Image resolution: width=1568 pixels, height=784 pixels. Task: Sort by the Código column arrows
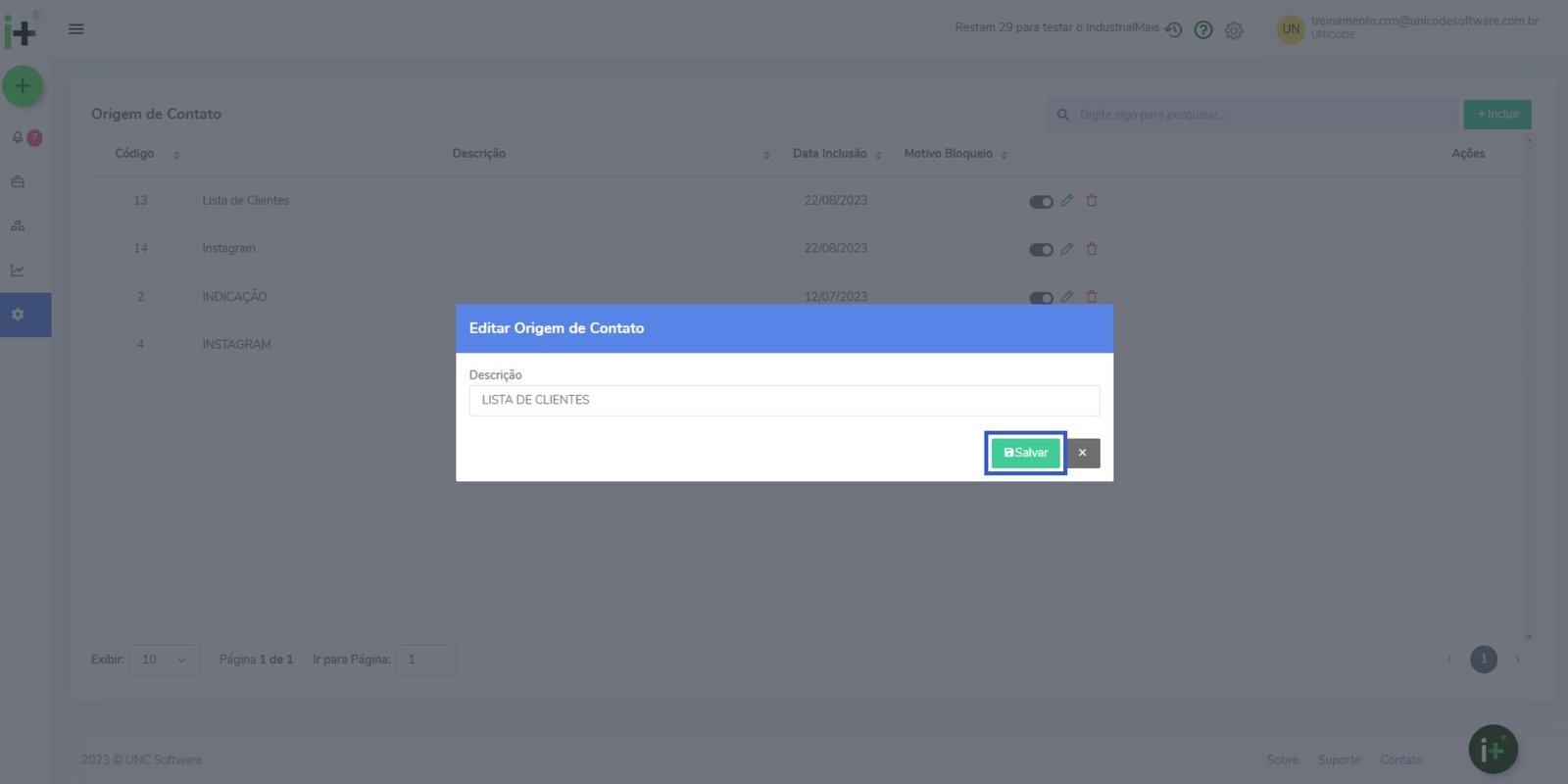point(176,155)
